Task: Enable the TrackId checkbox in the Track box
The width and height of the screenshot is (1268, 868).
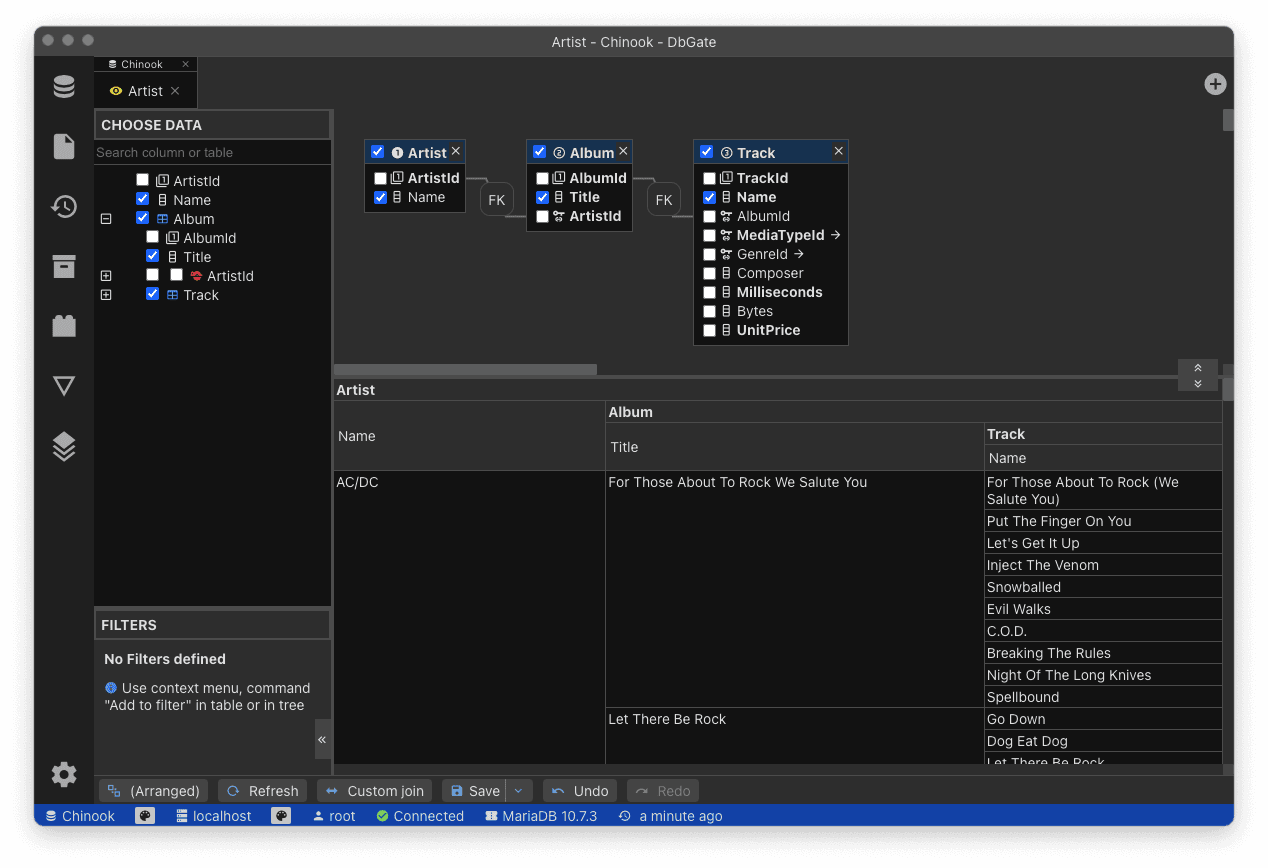Action: [x=710, y=177]
